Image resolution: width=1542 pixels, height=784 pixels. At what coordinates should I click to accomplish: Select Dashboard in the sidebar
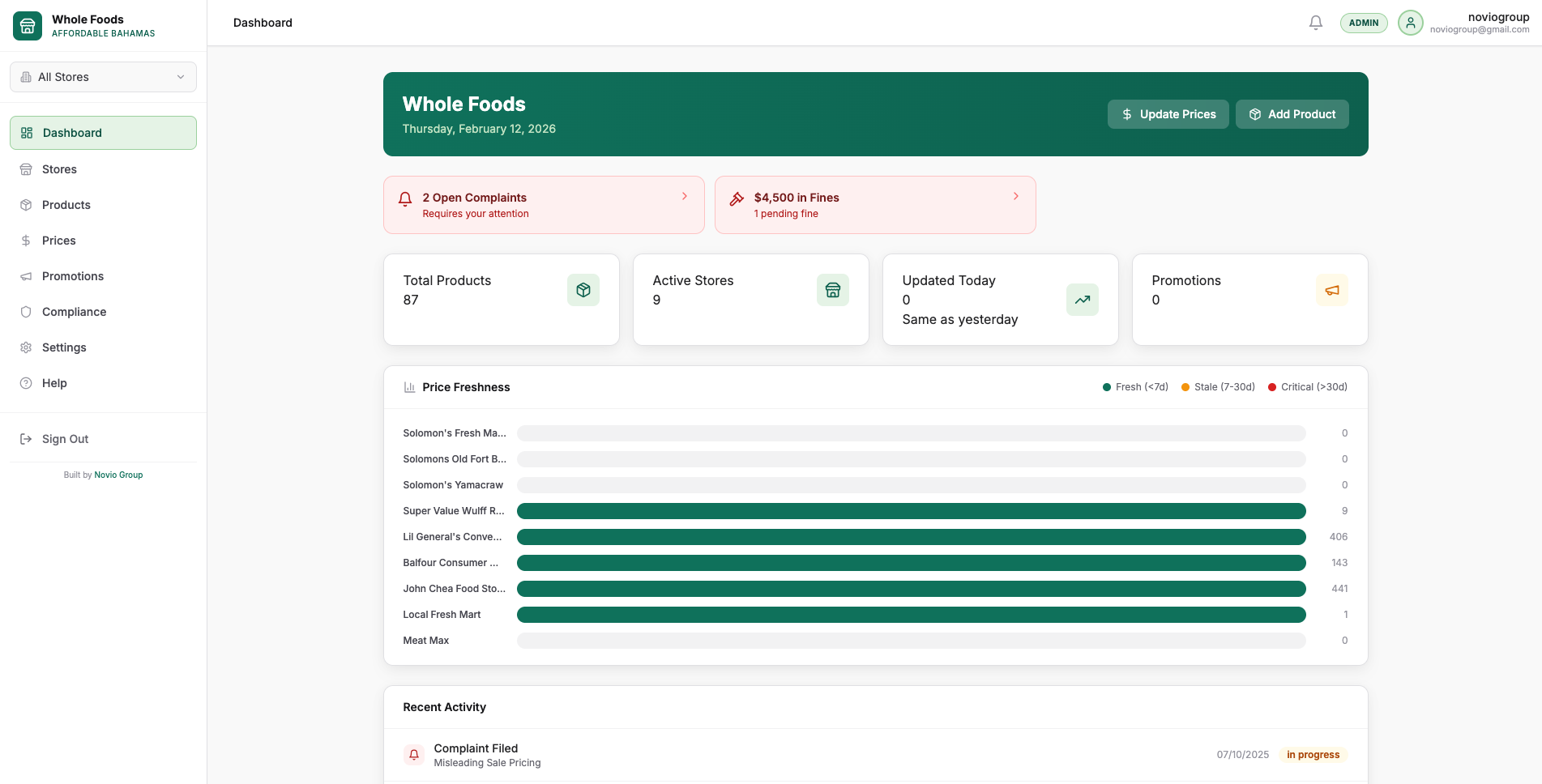click(72, 133)
